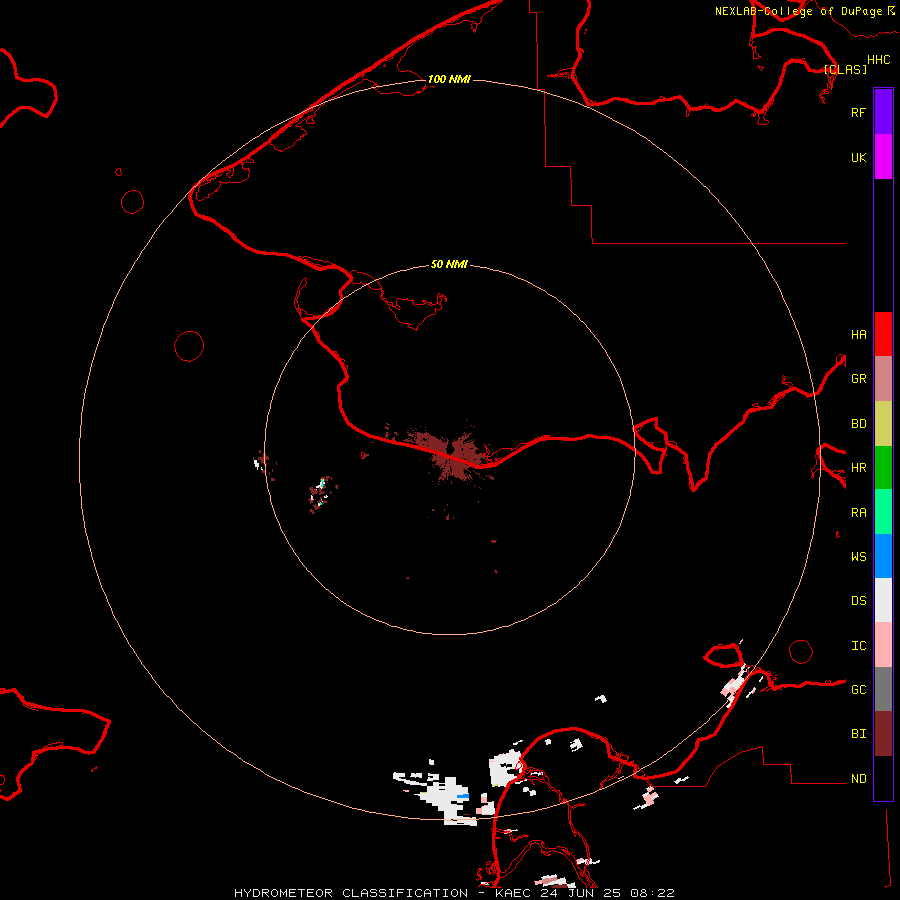This screenshot has height=900, width=900.
Task: Click the IC legend label
Action: [858, 645]
